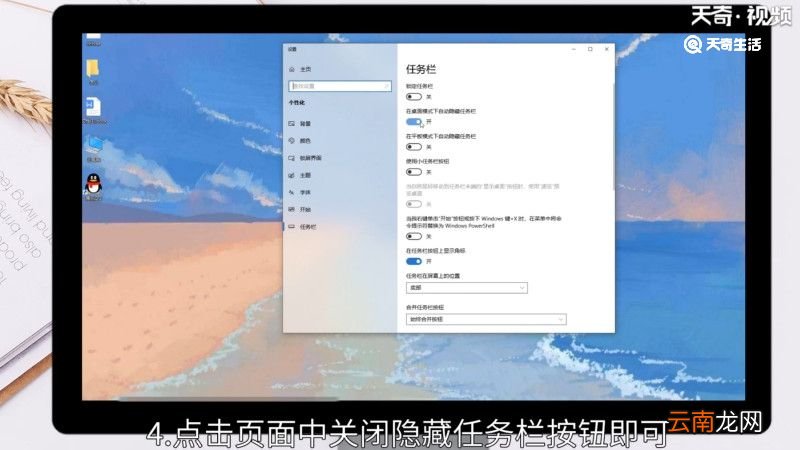
Task: Go to Settings home page (主页)
Action: [300, 69]
